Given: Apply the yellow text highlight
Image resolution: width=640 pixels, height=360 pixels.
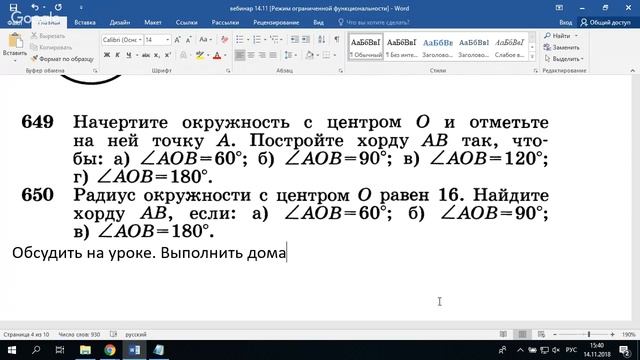Looking at the screenshot, I should point(200,55).
